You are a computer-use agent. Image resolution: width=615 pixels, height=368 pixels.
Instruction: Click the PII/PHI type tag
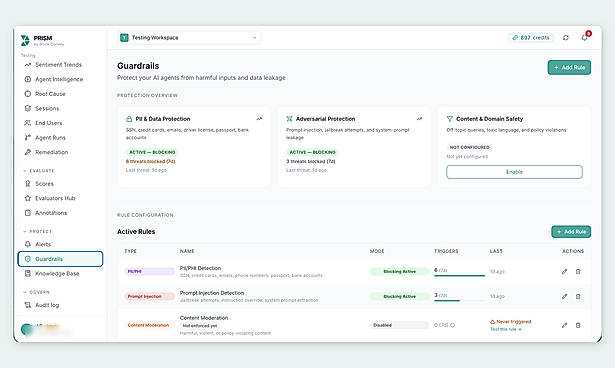point(149,271)
